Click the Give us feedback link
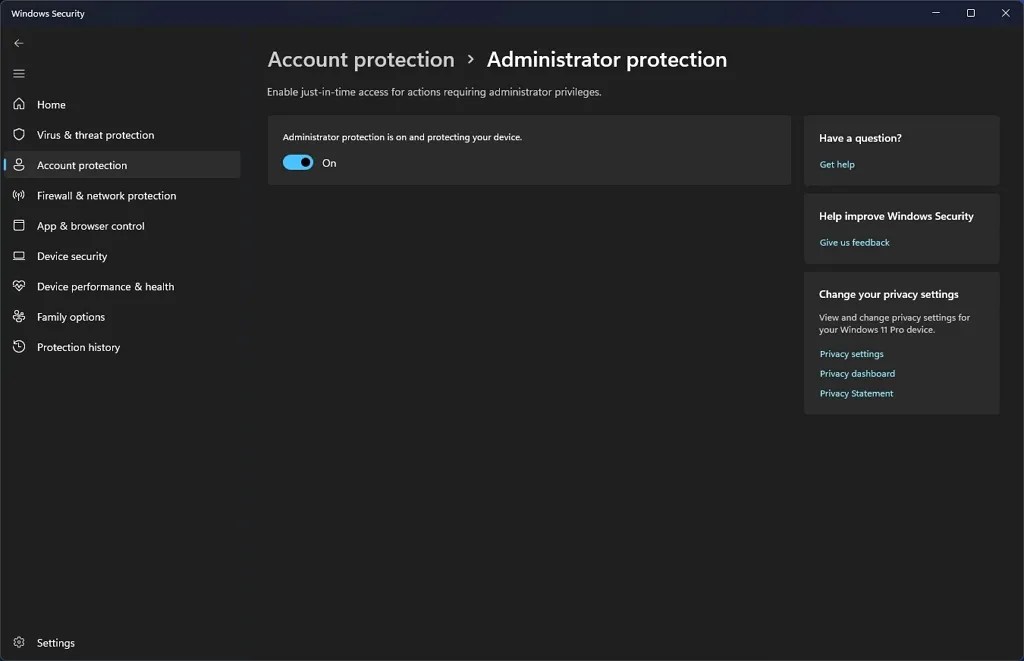1024x661 pixels. coord(854,242)
